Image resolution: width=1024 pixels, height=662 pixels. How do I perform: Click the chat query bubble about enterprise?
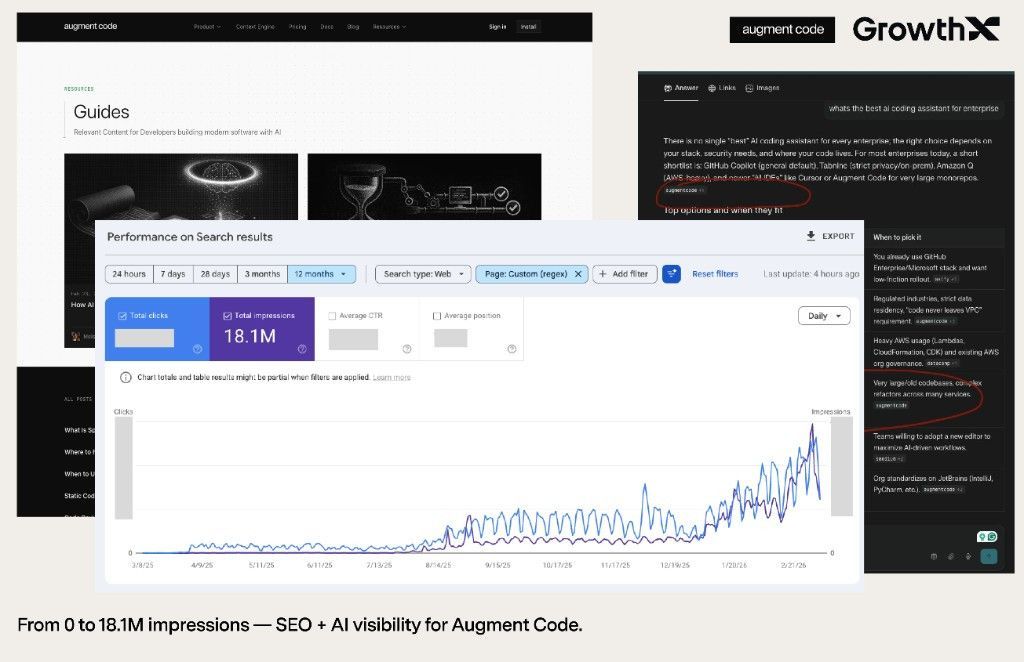913,108
